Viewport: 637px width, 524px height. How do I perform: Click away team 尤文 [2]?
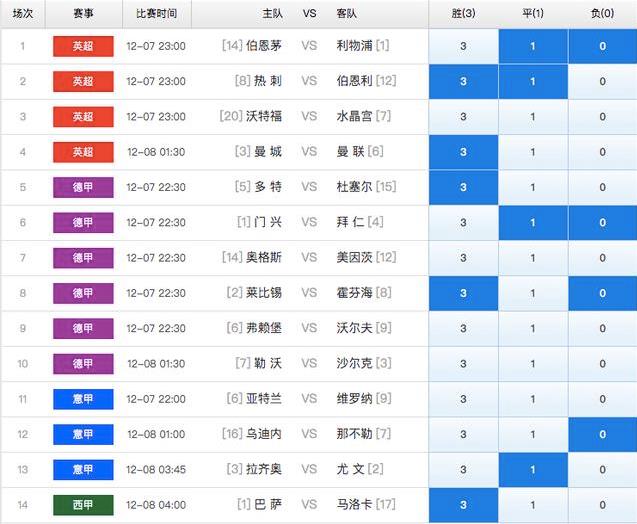pos(360,470)
